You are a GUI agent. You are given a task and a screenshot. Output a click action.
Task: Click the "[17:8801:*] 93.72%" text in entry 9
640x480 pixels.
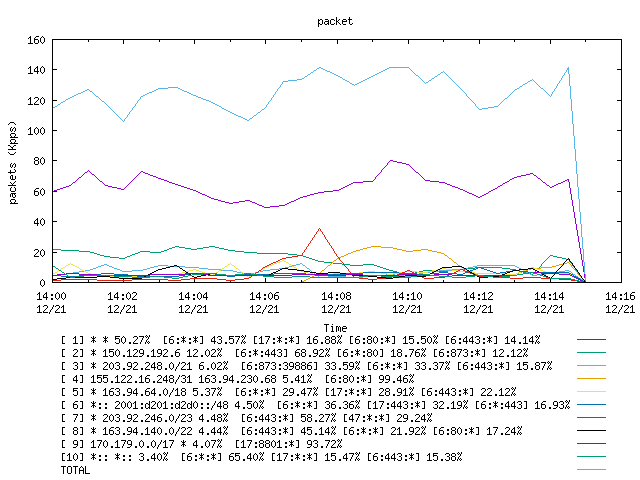click(289, 444)
